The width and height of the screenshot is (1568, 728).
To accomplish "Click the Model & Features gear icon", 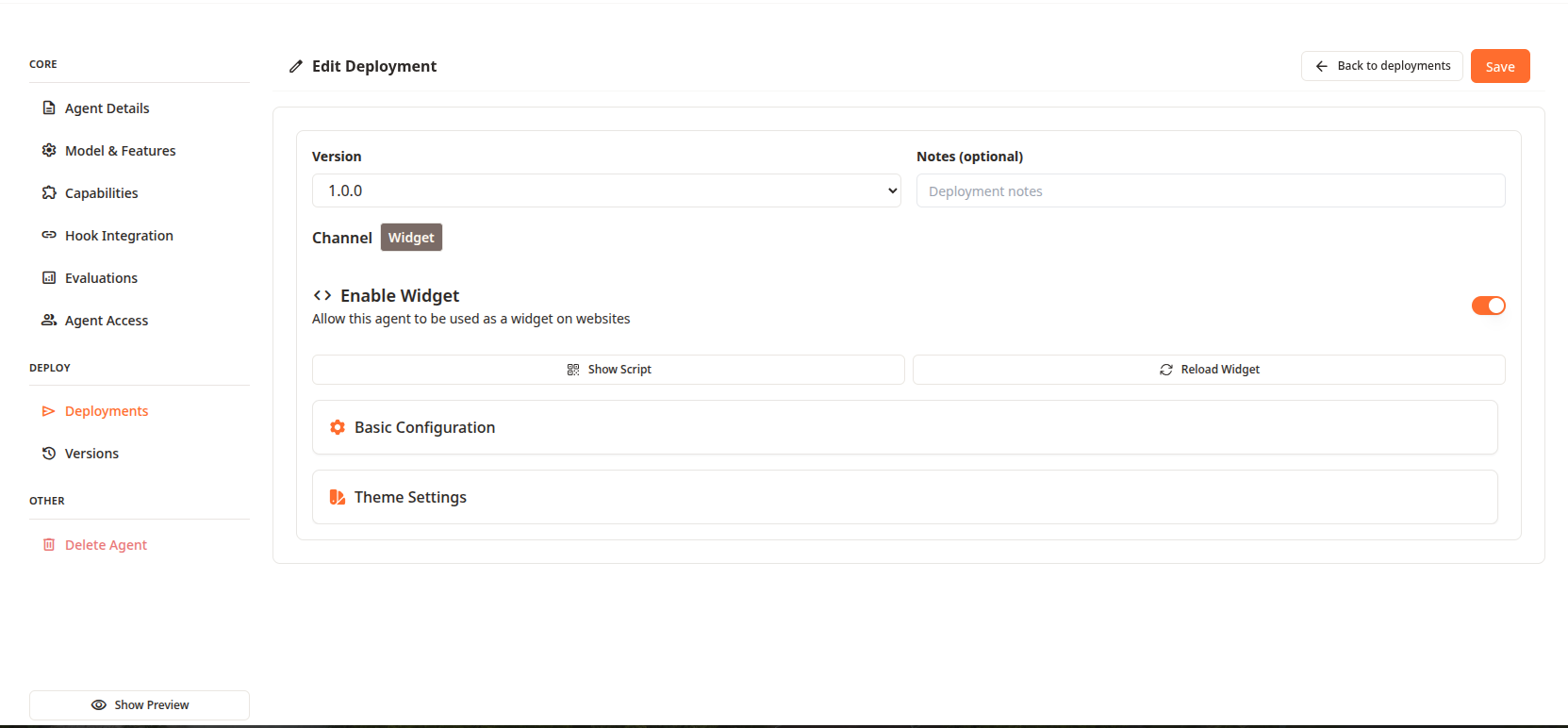I will [x=49, y=151].
